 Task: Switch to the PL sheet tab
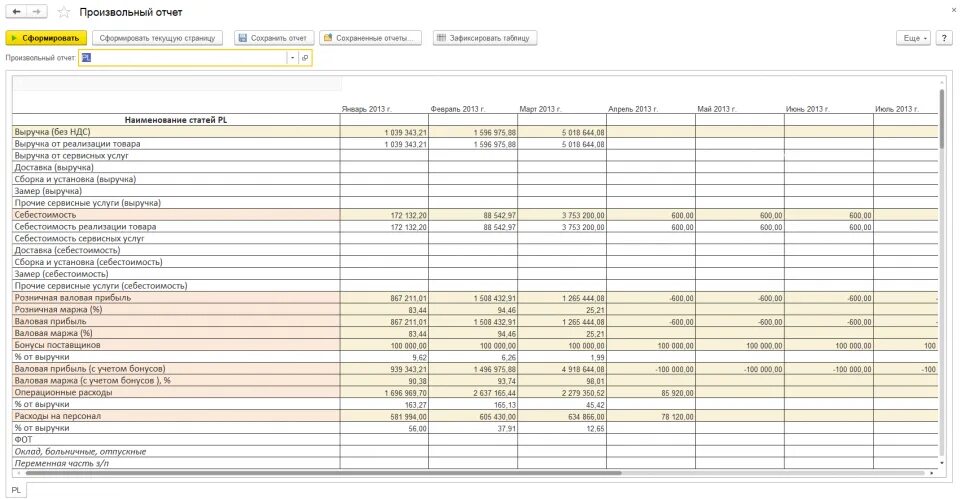17,490
